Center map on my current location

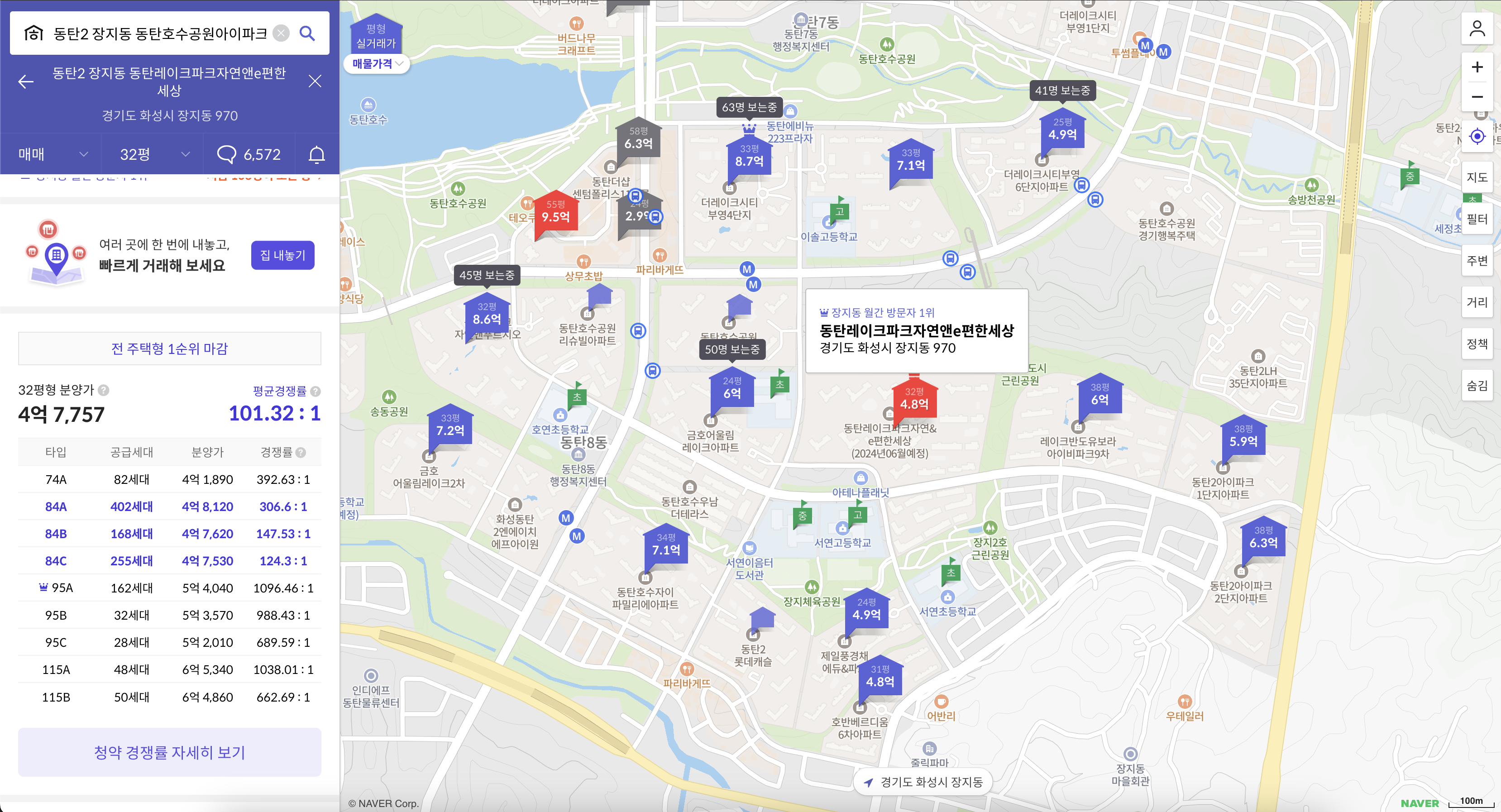pos(1477,136)
